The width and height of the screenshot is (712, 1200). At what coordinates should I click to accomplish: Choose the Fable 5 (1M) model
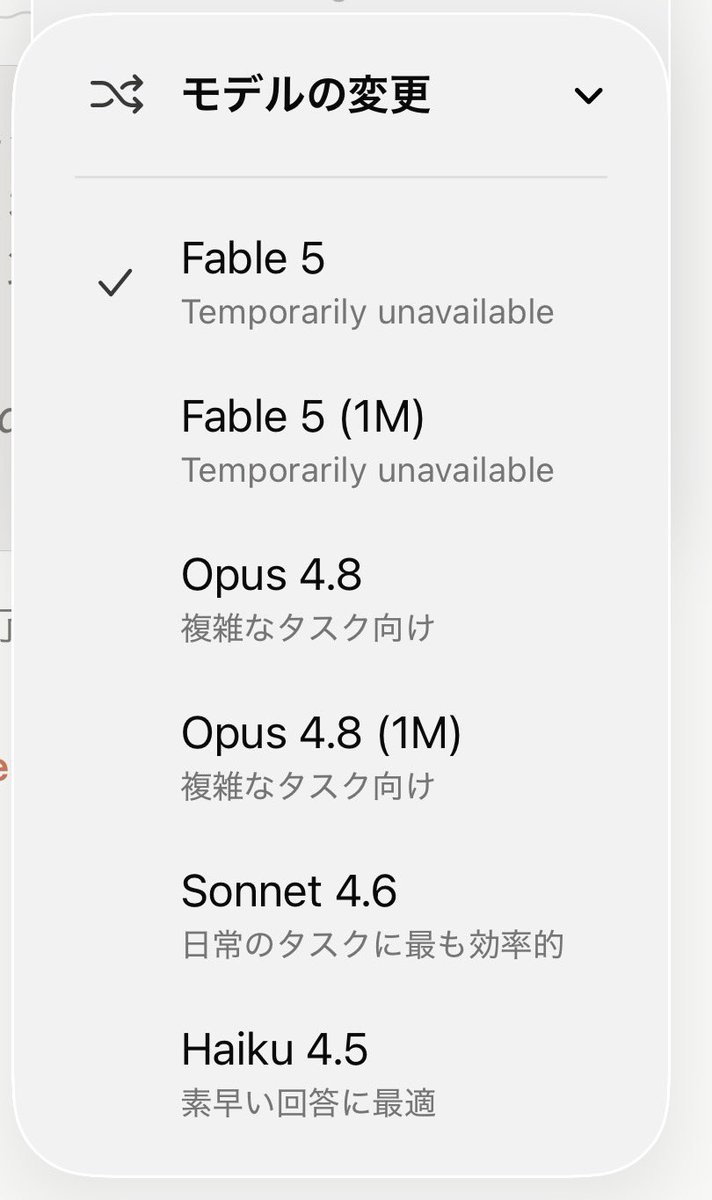click(340, 442)
